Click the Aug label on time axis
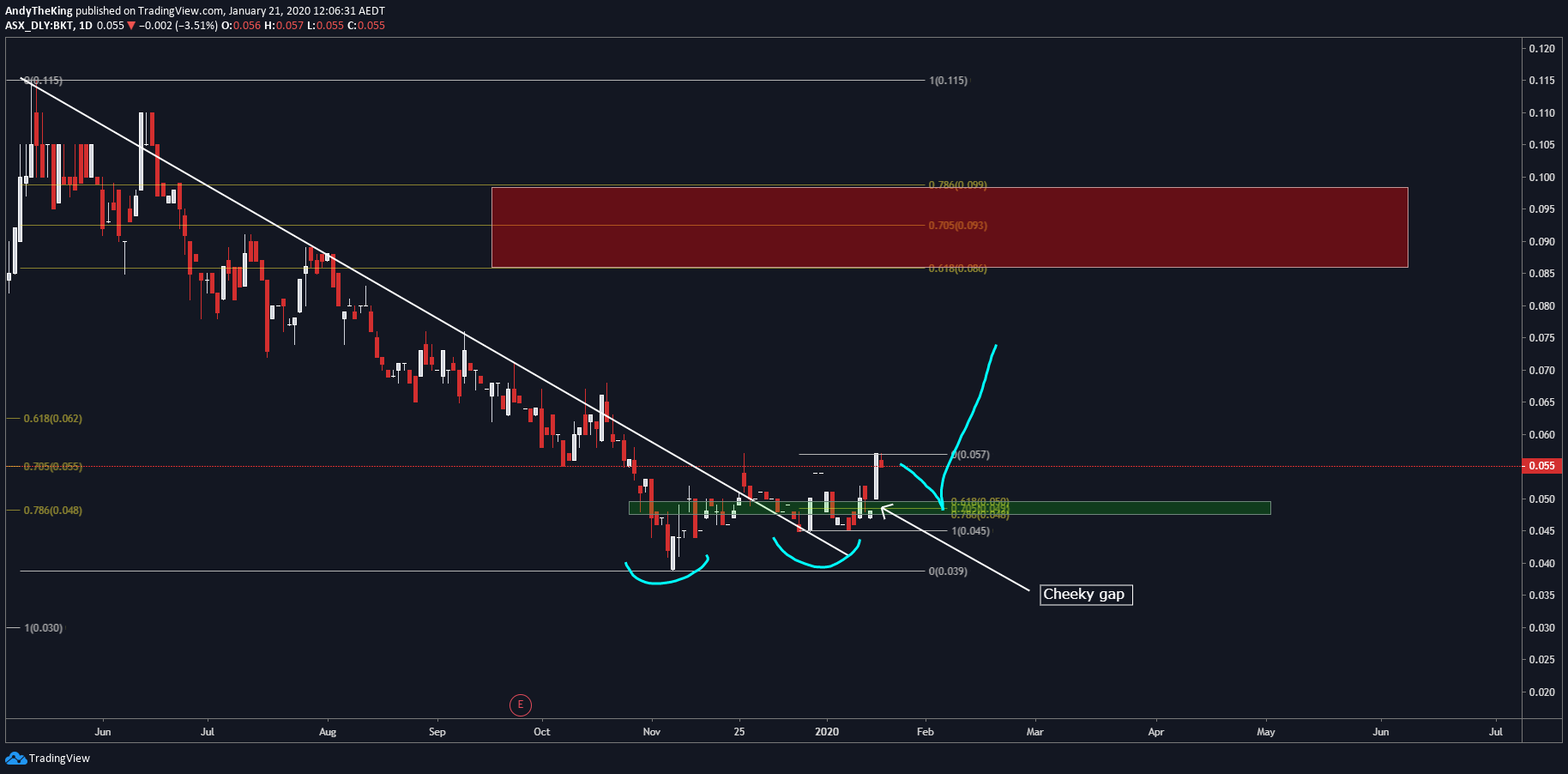This screenshot has height=774, width=1568. point(328,732)
